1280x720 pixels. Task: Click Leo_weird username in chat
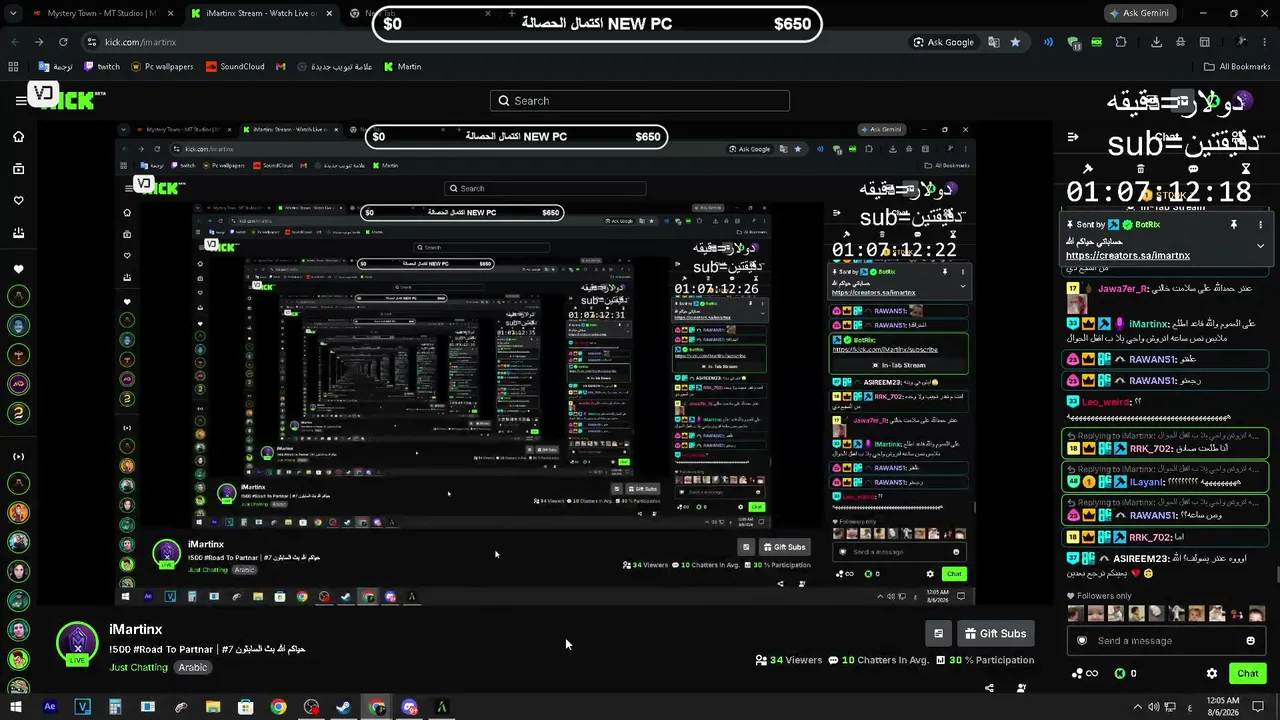(1104, 402)
